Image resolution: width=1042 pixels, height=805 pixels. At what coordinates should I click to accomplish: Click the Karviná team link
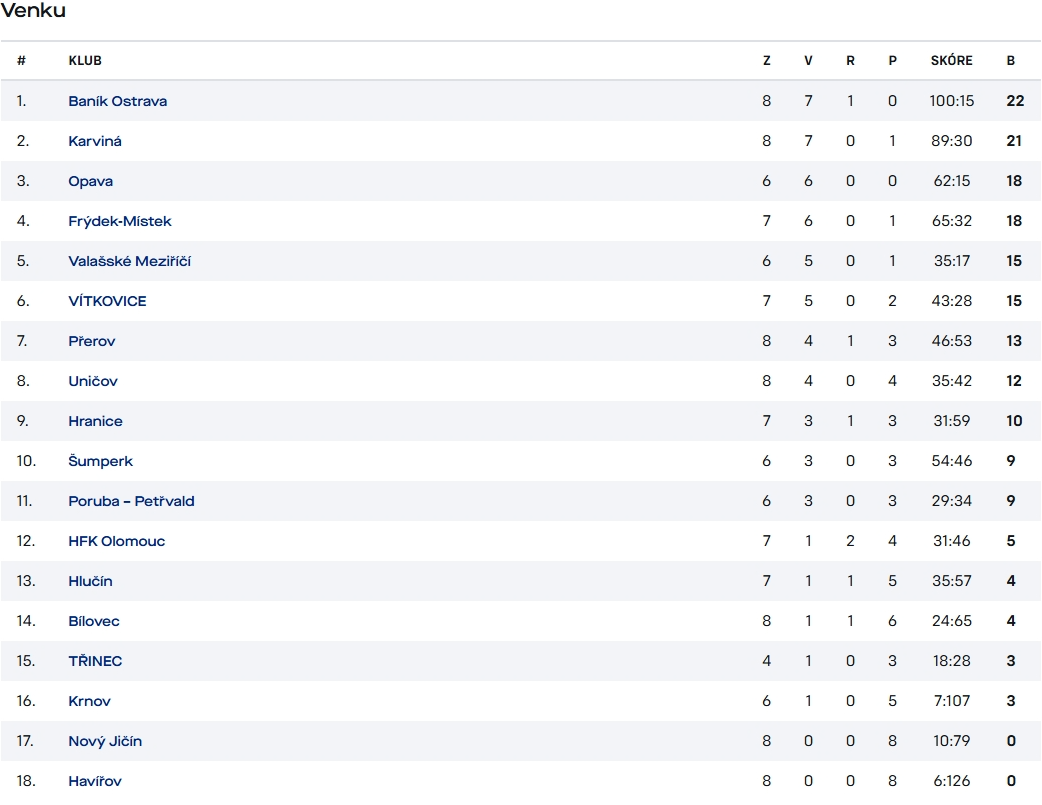[x=95, y=141]
